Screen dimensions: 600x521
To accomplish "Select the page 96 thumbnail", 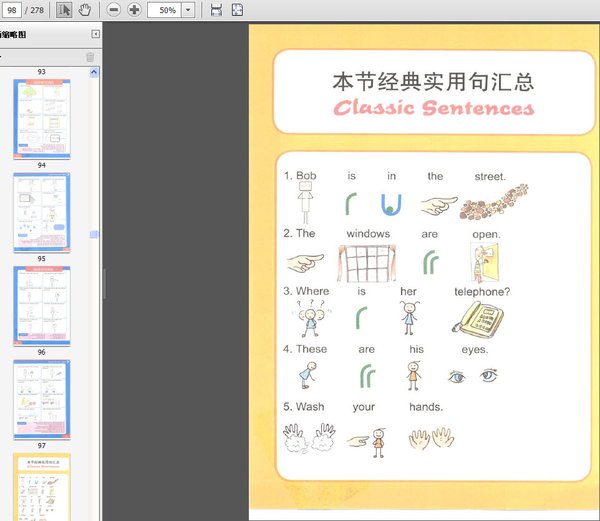I will (x=42, y=305).
